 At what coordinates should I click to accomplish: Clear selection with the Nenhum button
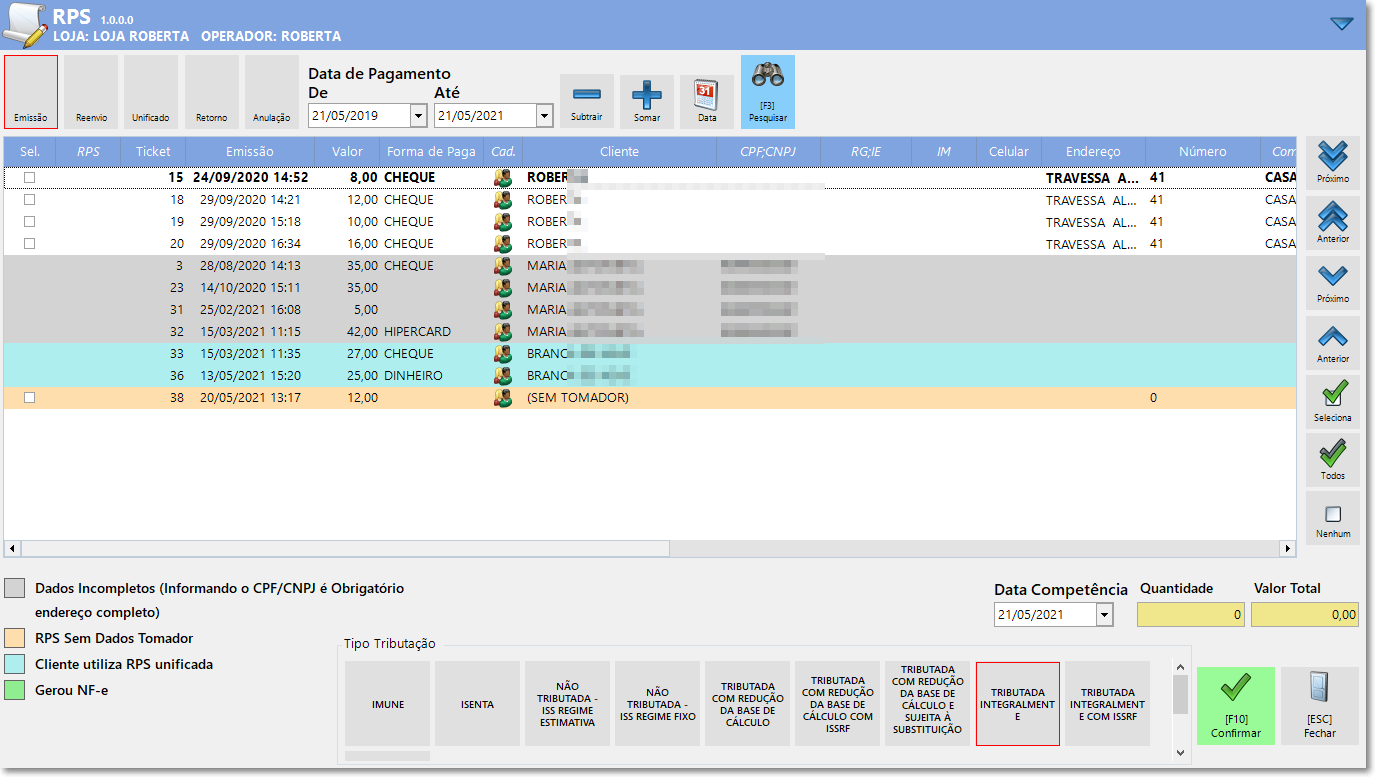[1333, 518]
